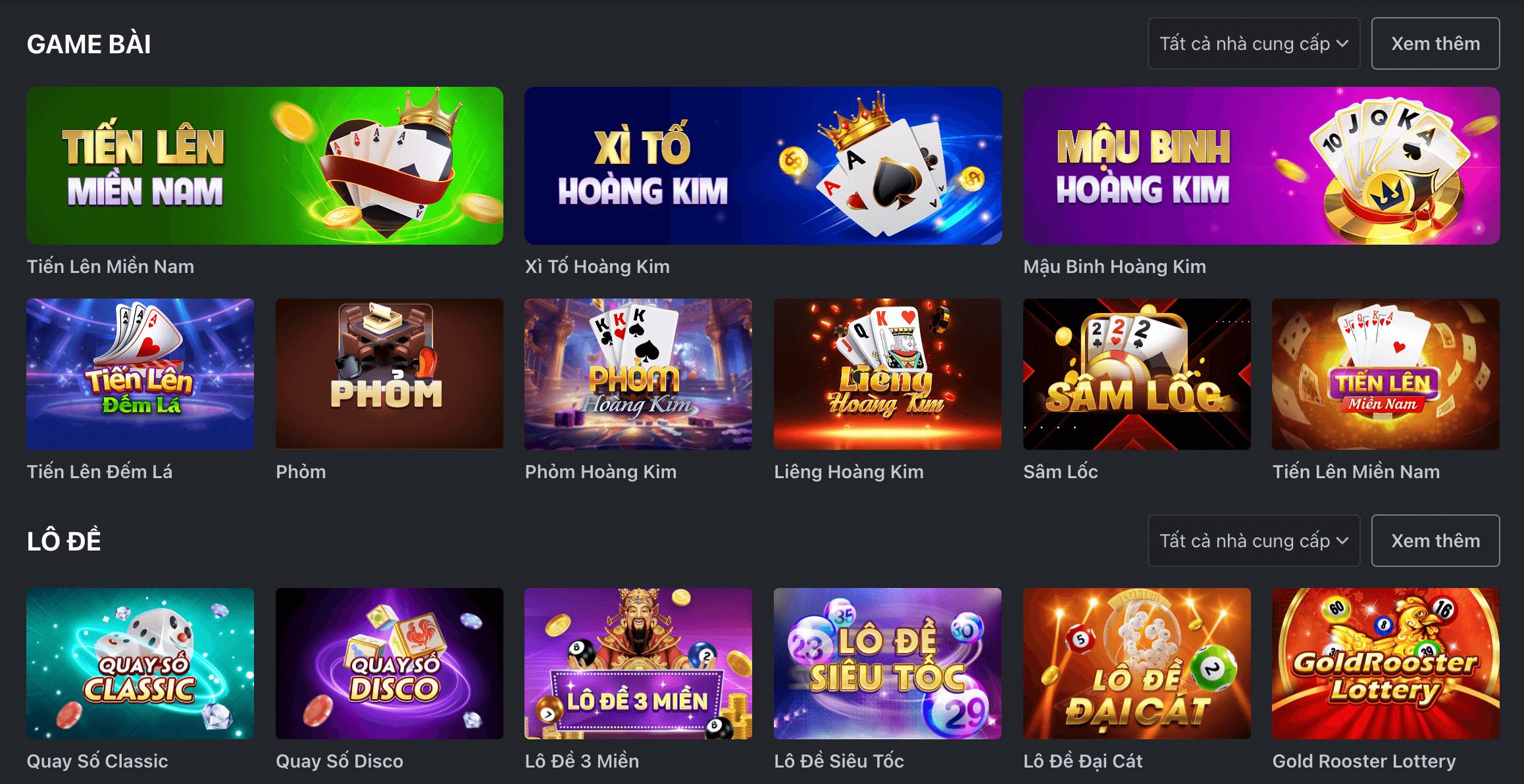Click Xem thêm in Game Bài section
The width and height of the screenshot is (1524, 784).
[x=1436, y=43]
